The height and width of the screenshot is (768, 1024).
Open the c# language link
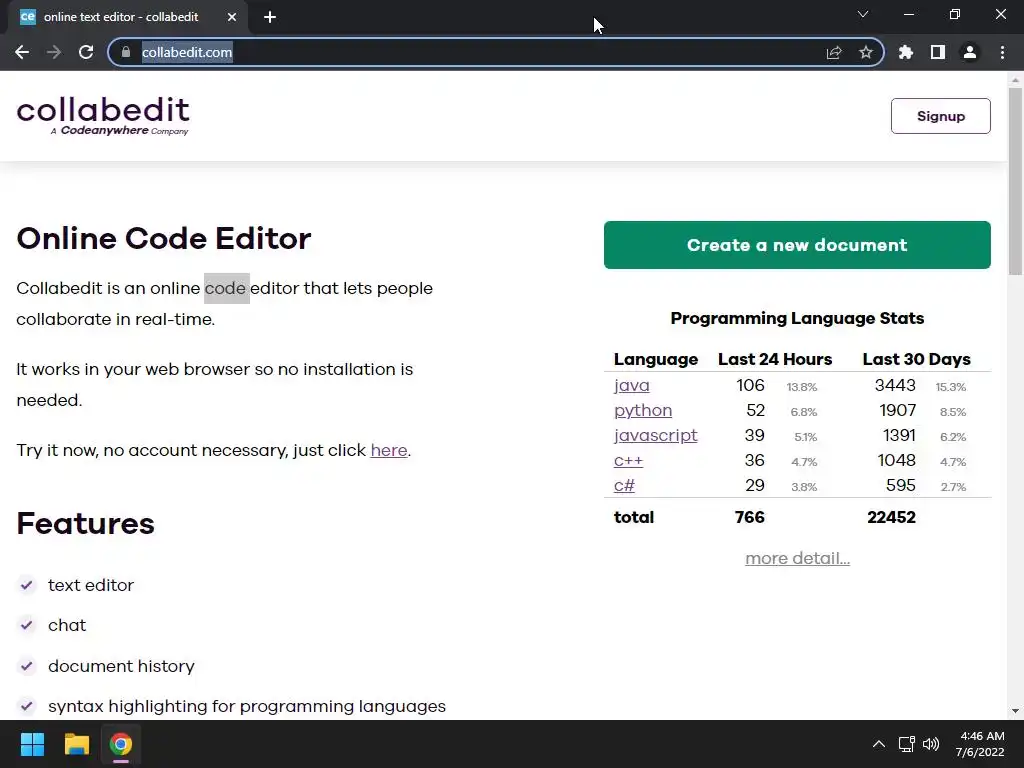[624, 485]
